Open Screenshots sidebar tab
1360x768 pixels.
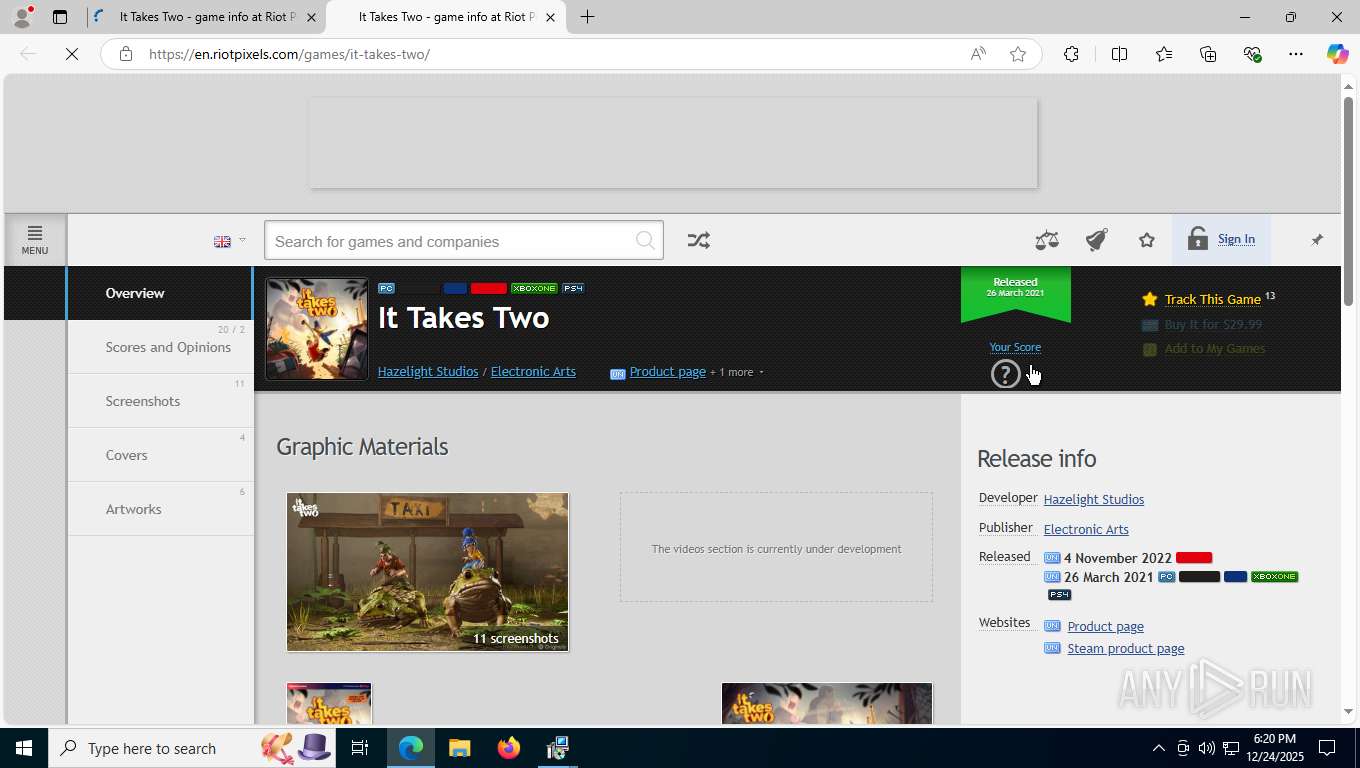coord(160,401)
